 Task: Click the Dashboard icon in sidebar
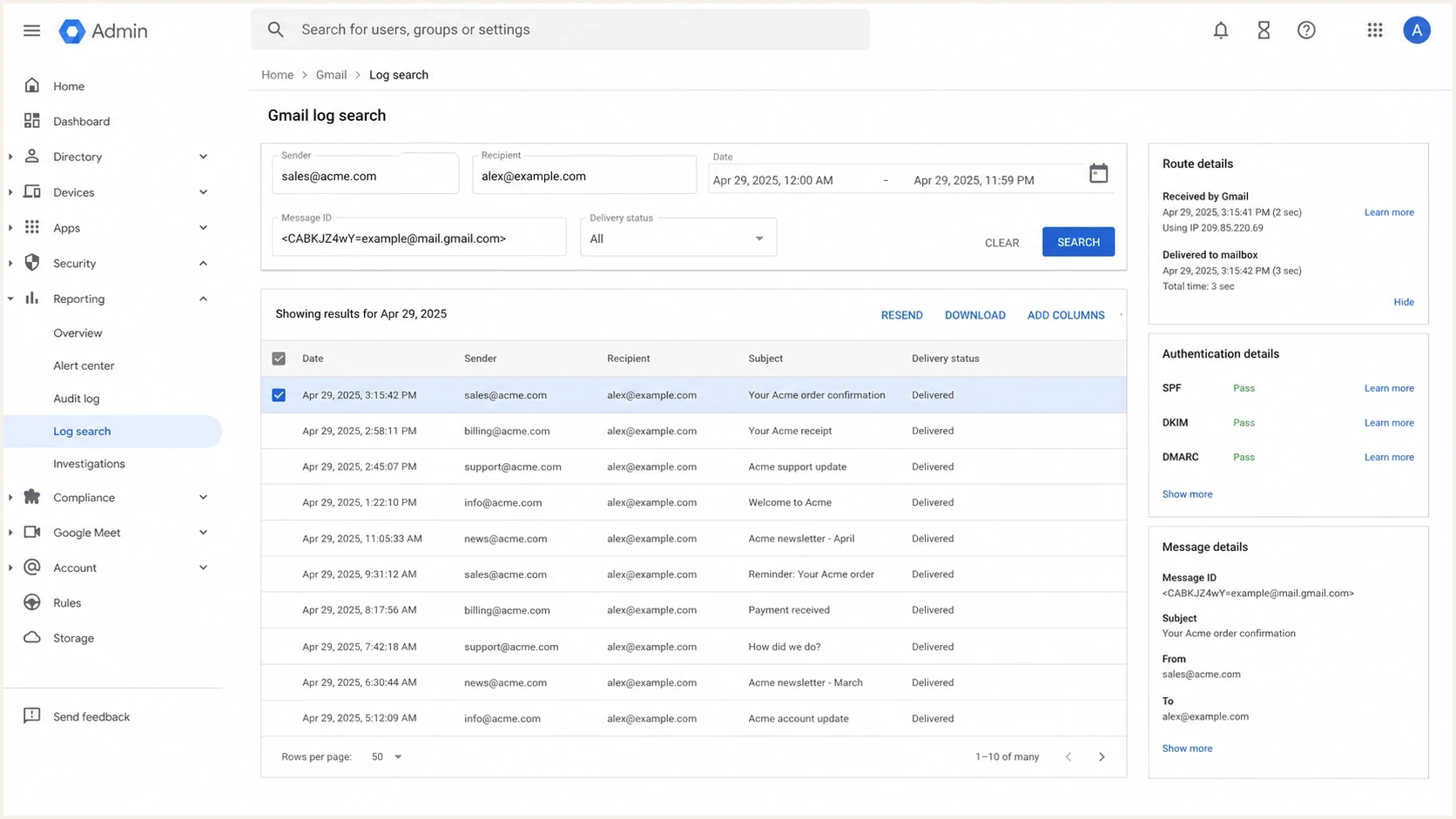point(32,120)
